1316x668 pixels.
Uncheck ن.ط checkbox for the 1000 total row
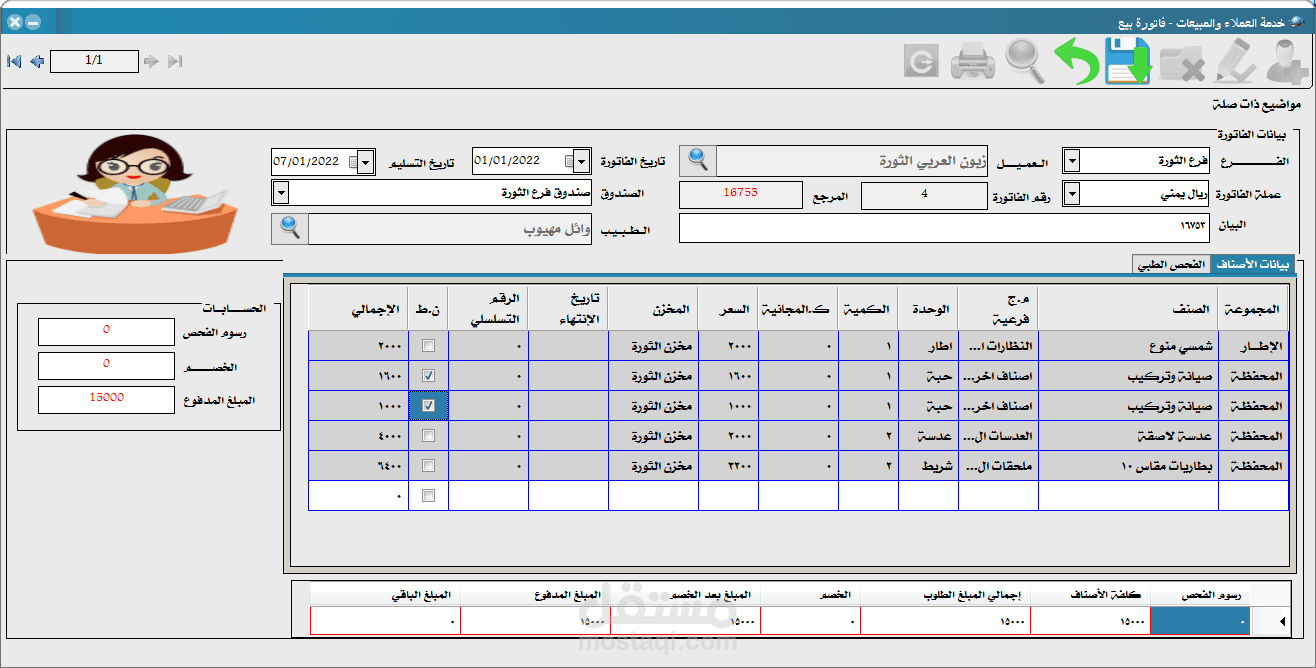tap(428, 406)
